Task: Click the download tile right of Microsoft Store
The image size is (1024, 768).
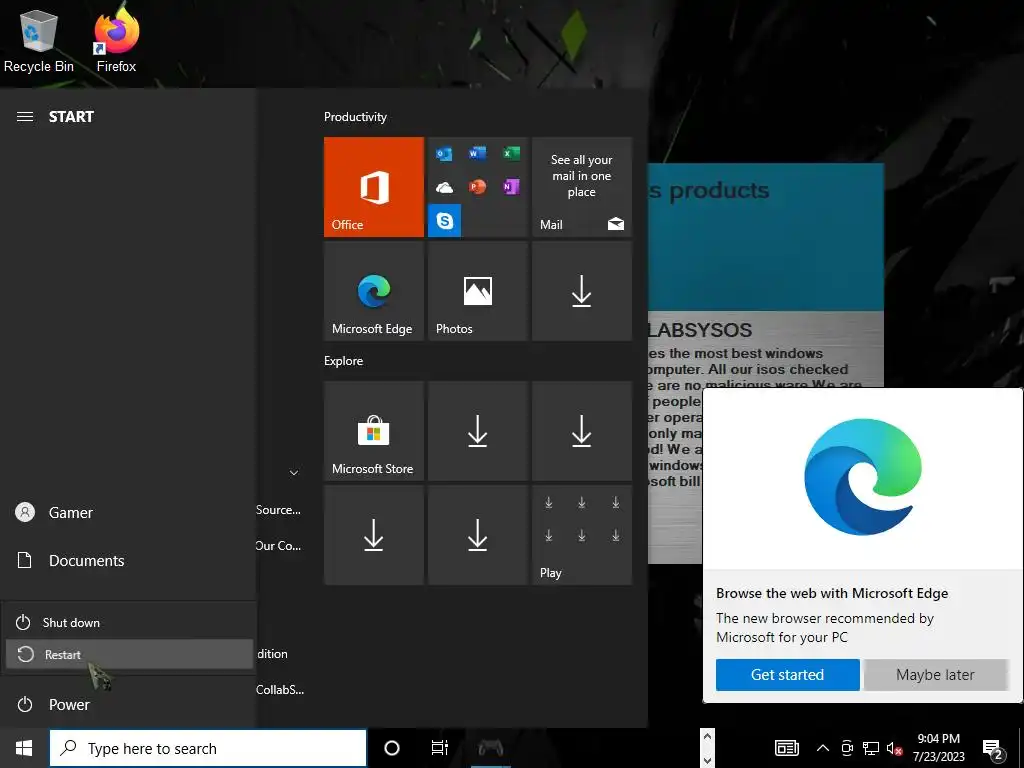Action: 477,431
